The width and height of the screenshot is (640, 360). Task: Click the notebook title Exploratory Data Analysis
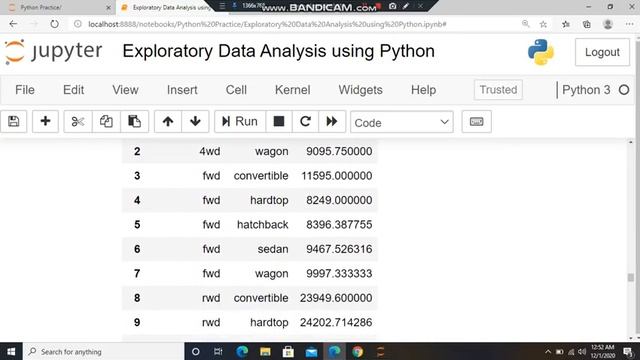[278, 51]
